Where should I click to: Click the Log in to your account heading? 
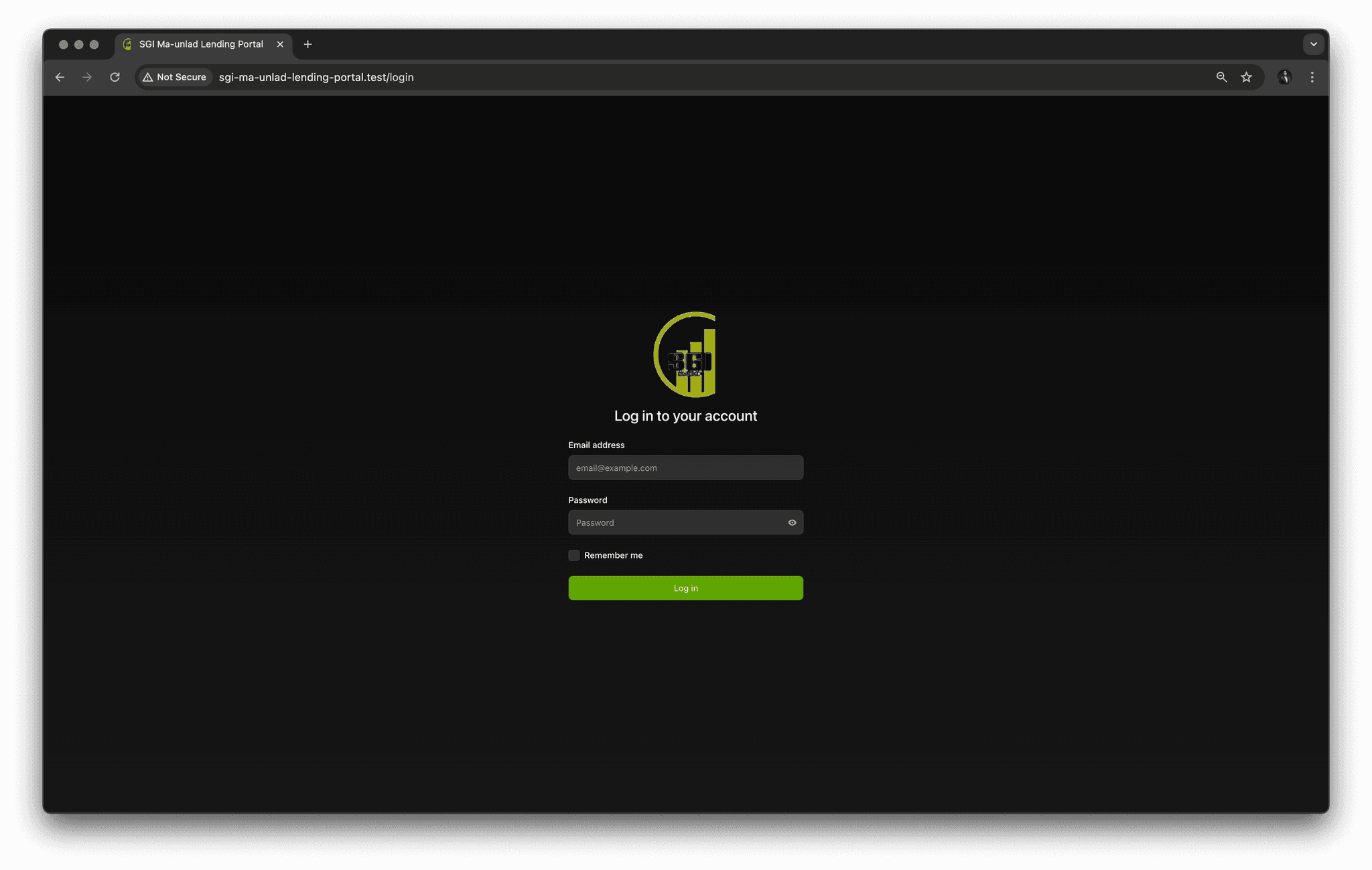685,416
